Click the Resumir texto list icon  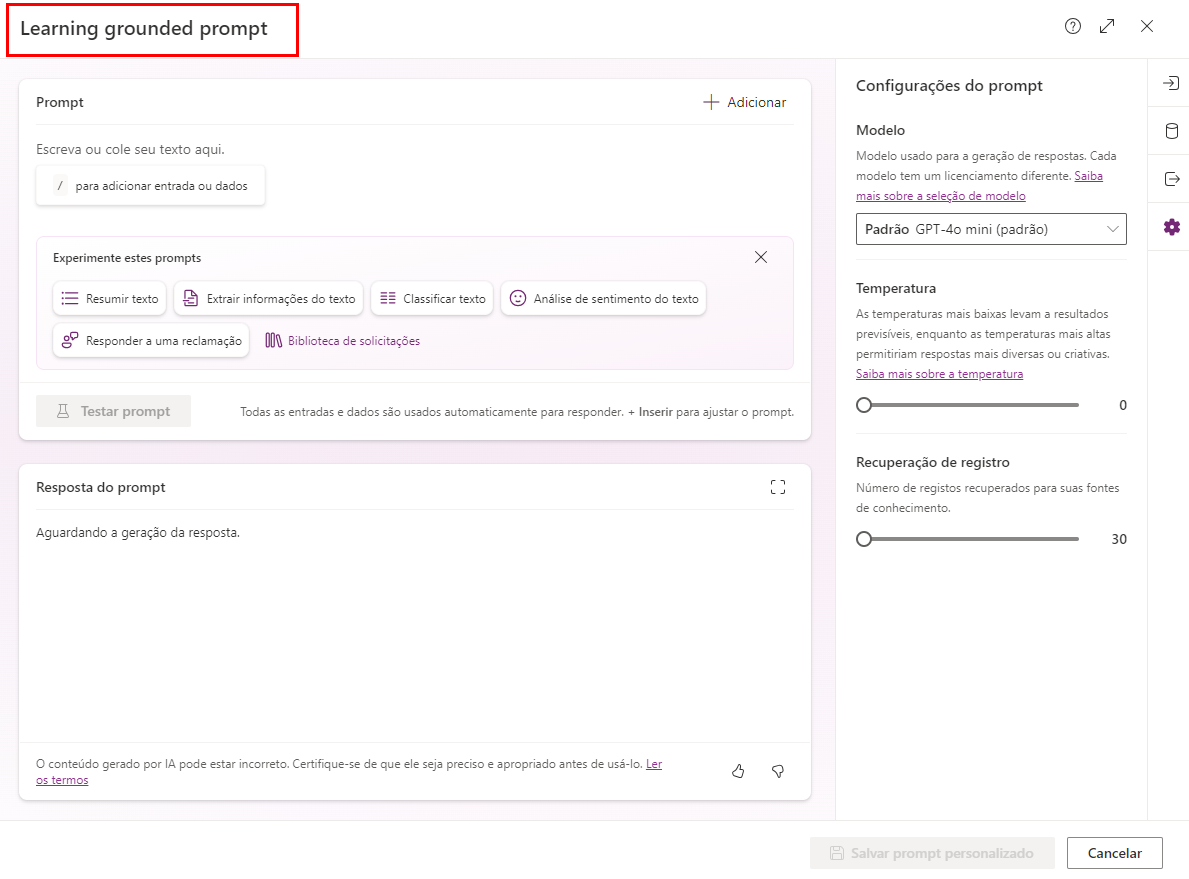pyautogui.click(x=70, y=299)
